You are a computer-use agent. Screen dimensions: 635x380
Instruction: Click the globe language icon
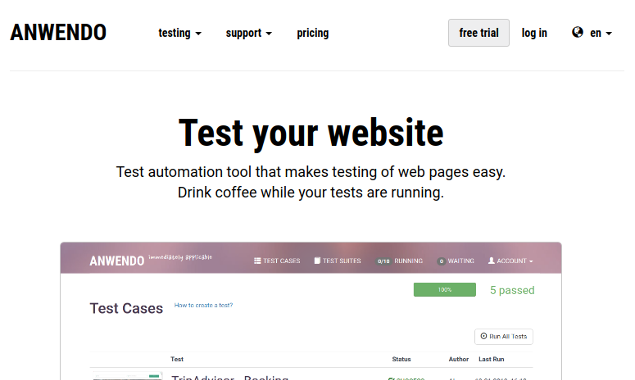click(577, 32)
